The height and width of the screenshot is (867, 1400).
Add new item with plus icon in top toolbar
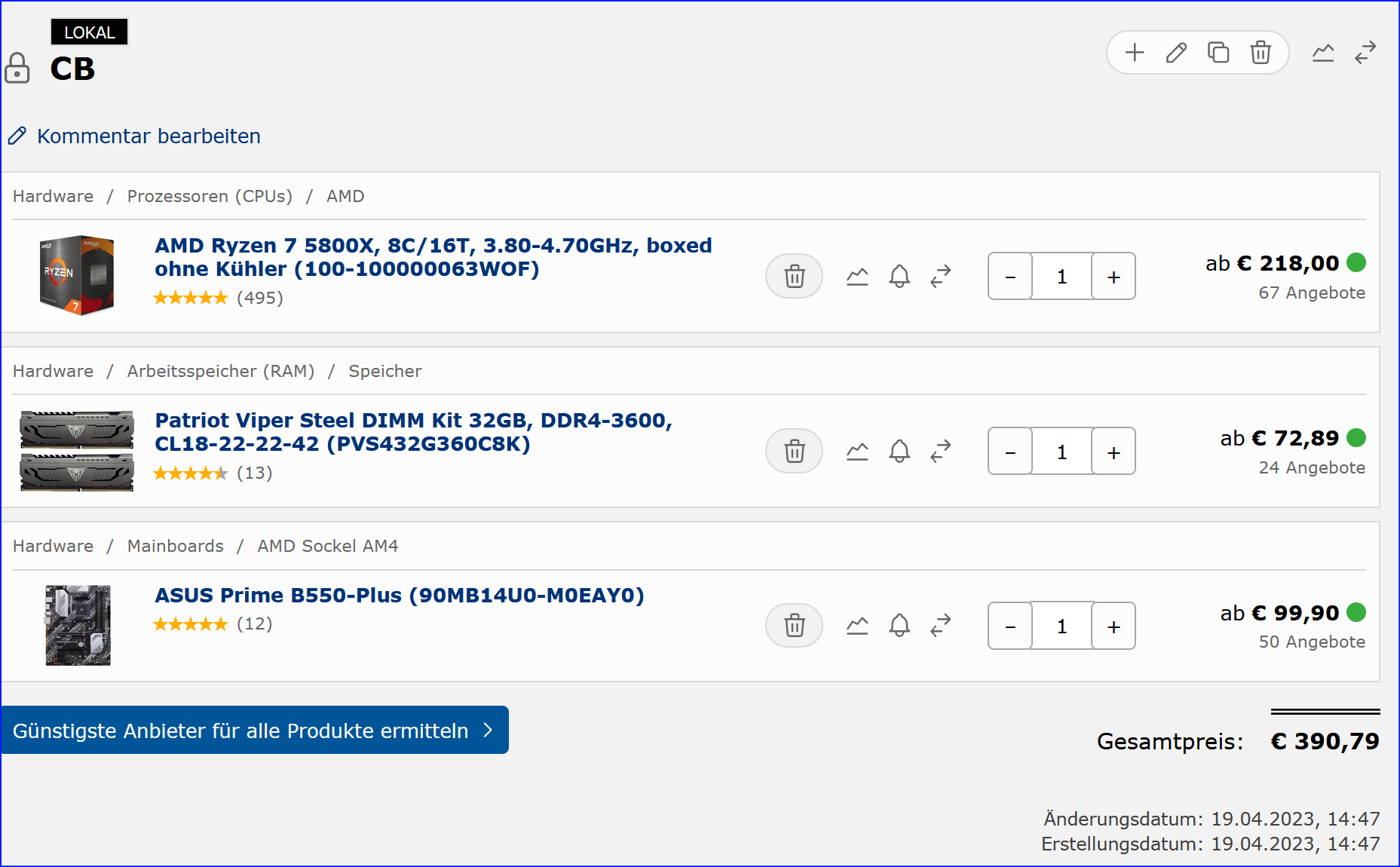pos(1134,53)
